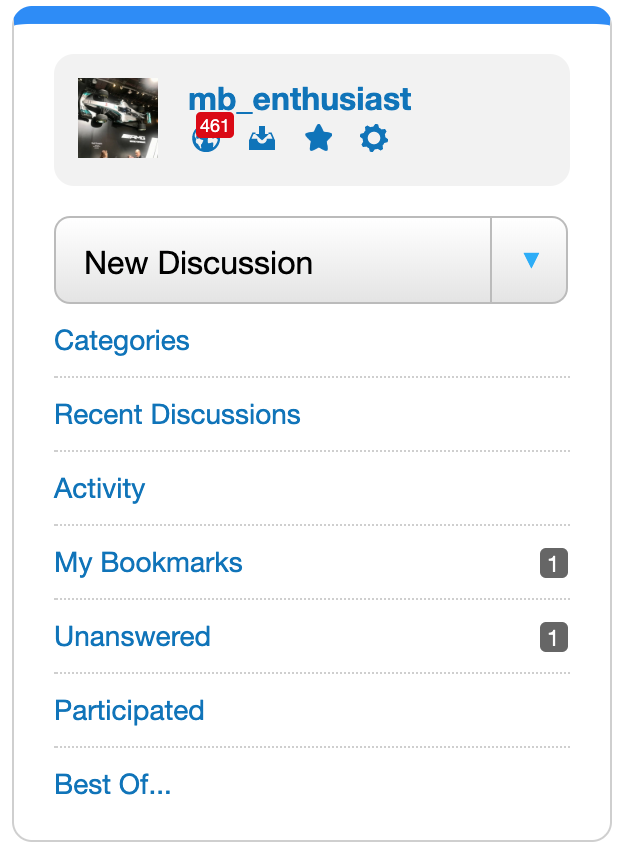Open the Best Of... section
The width and height of the screenshot is (628, 860).
point(113,785)
